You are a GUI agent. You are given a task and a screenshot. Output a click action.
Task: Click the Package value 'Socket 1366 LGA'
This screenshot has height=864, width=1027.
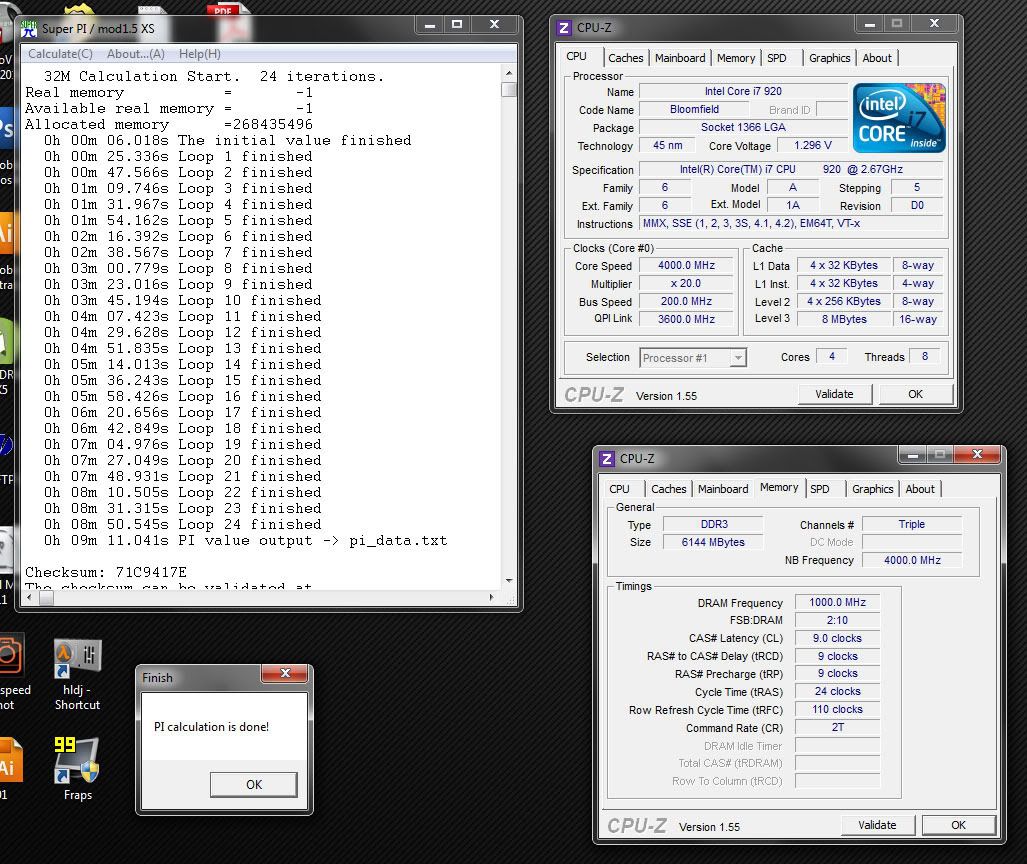click(743, 127)
